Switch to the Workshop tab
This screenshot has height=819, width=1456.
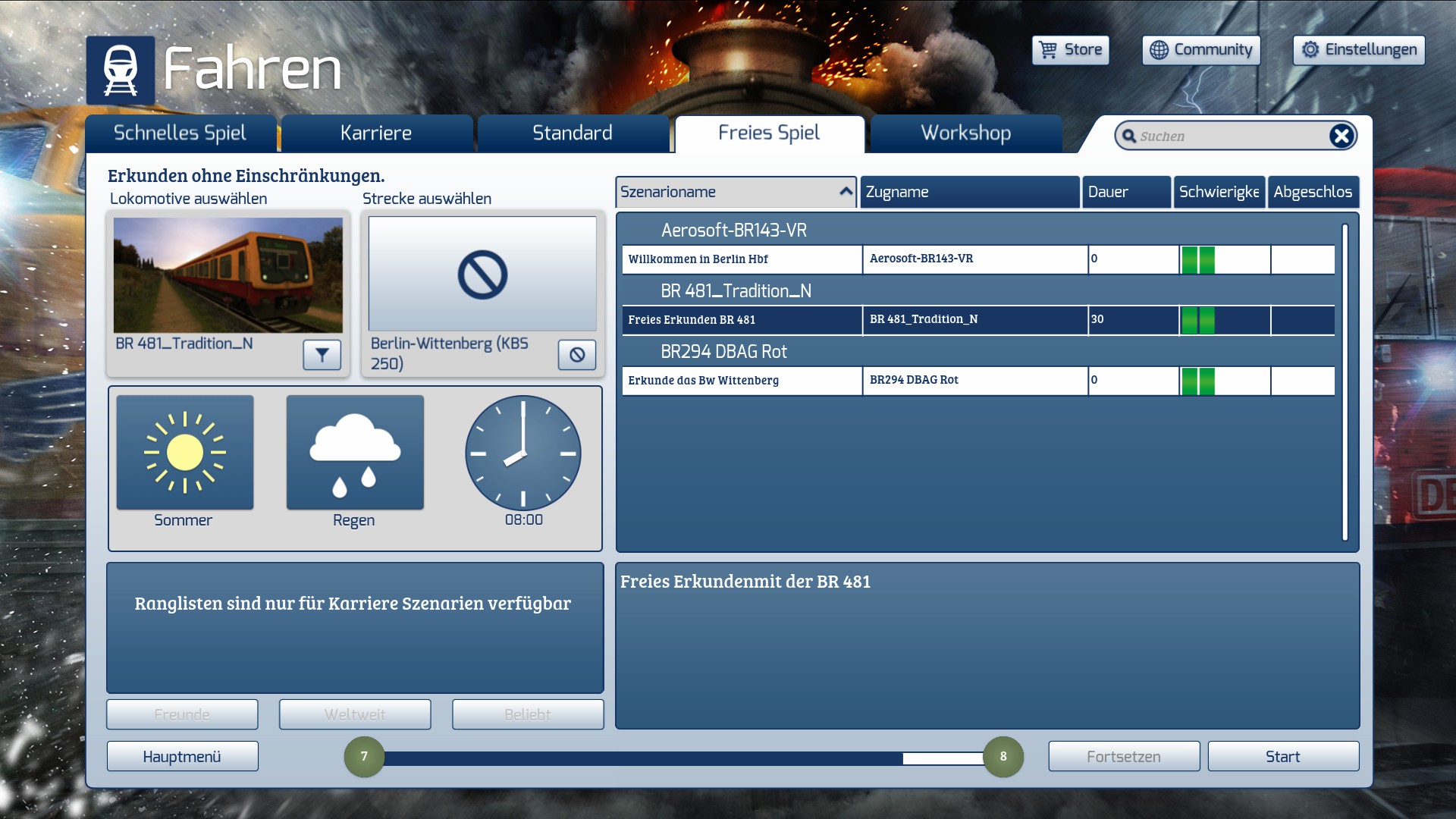(x=965, y=133)
